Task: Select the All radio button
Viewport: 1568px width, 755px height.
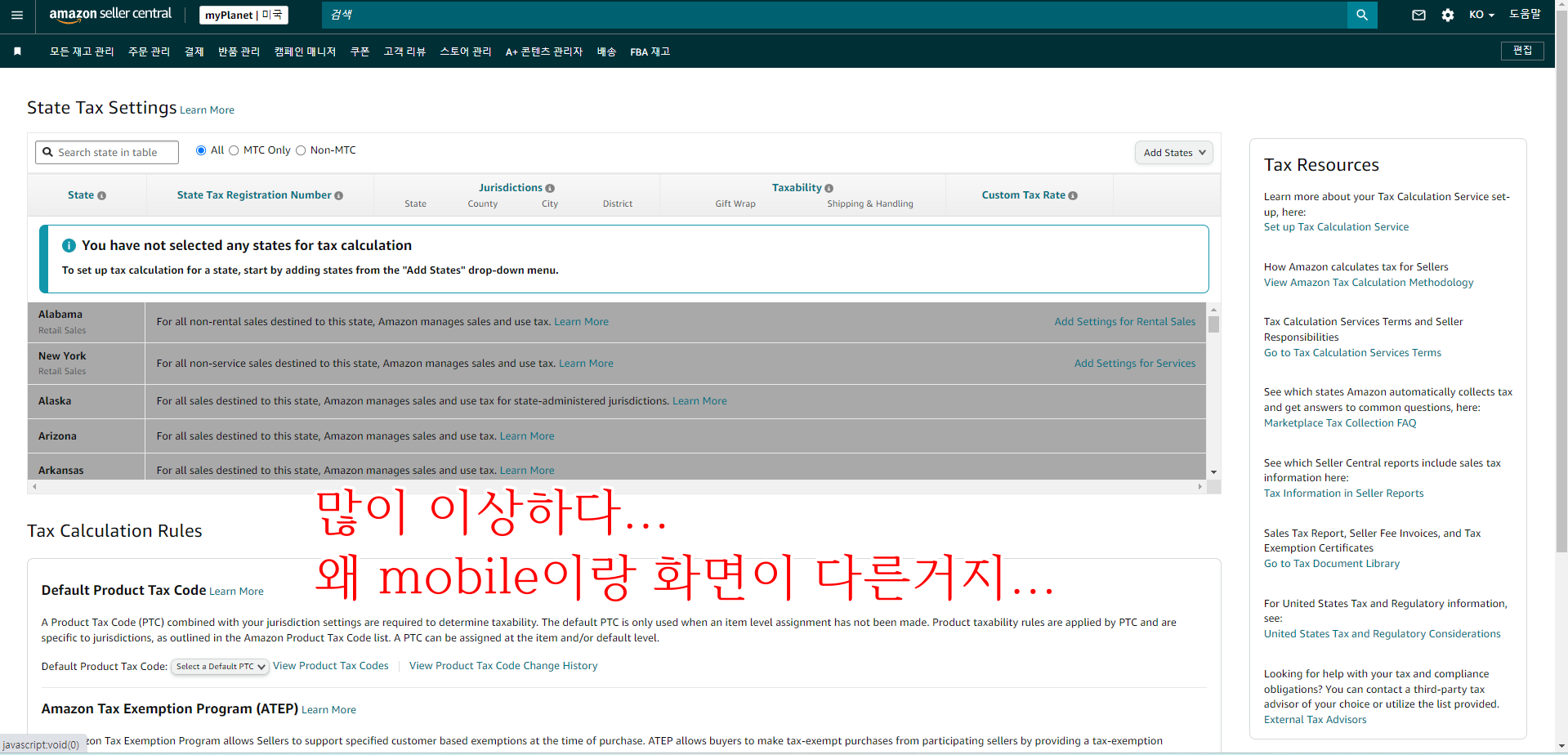Action: (201, 150)
